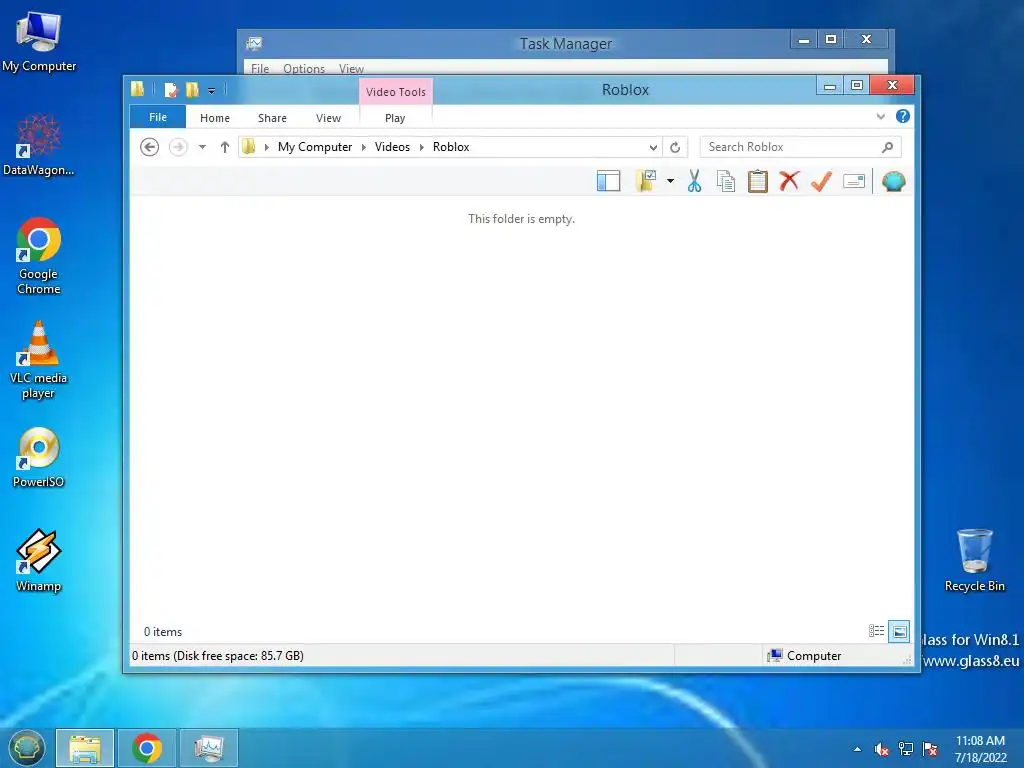Select the PowerISO desktop shortcut
Image resolution: width=1024 pixels, height=768 pixels.
point(39,457)
